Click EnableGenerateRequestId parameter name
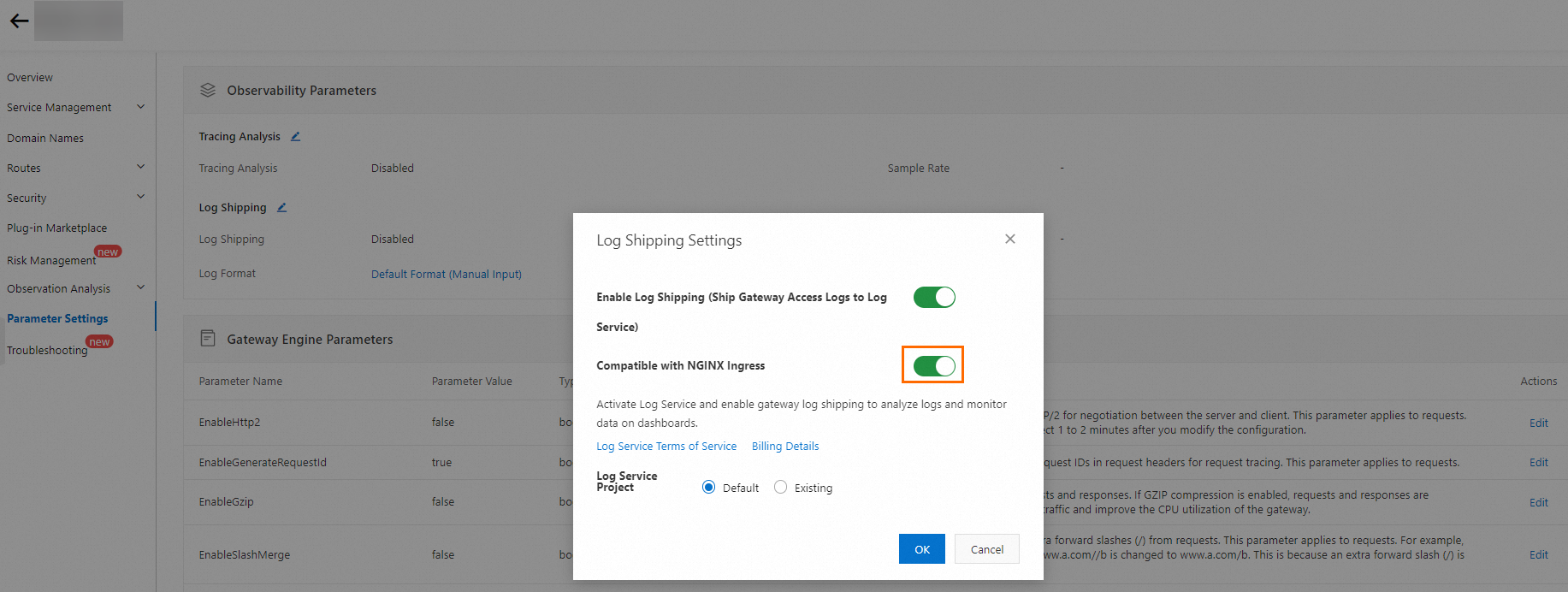The image size is (1568, 592). (263, 463)
